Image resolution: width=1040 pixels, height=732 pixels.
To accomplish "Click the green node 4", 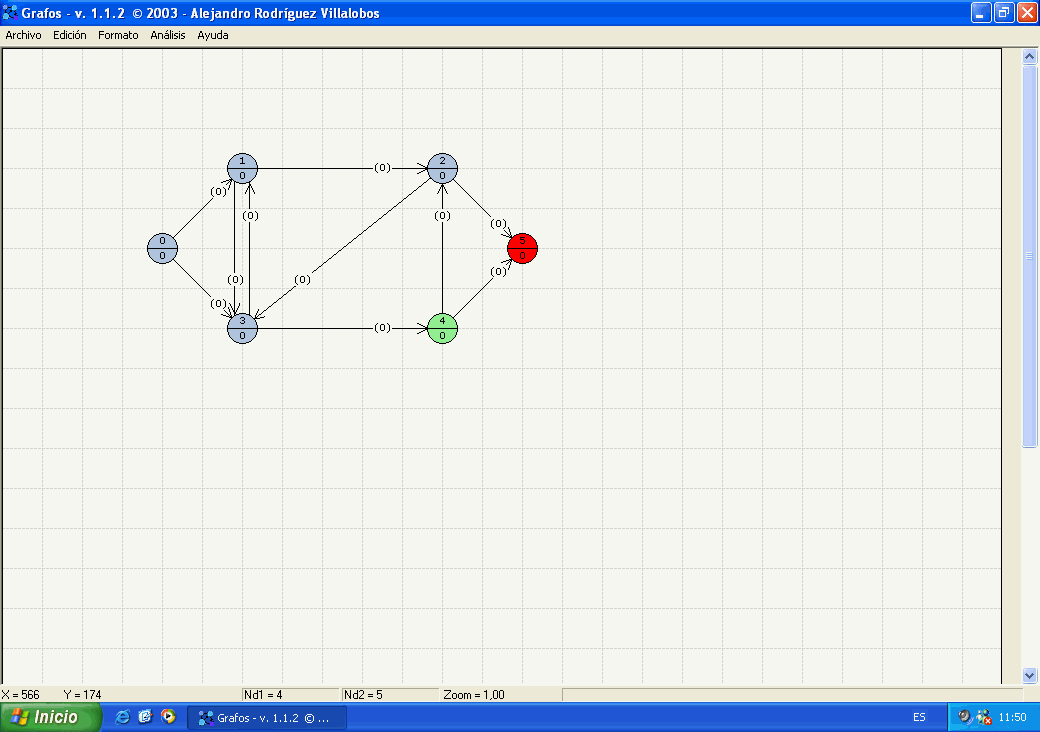I will tap(442, 328).
